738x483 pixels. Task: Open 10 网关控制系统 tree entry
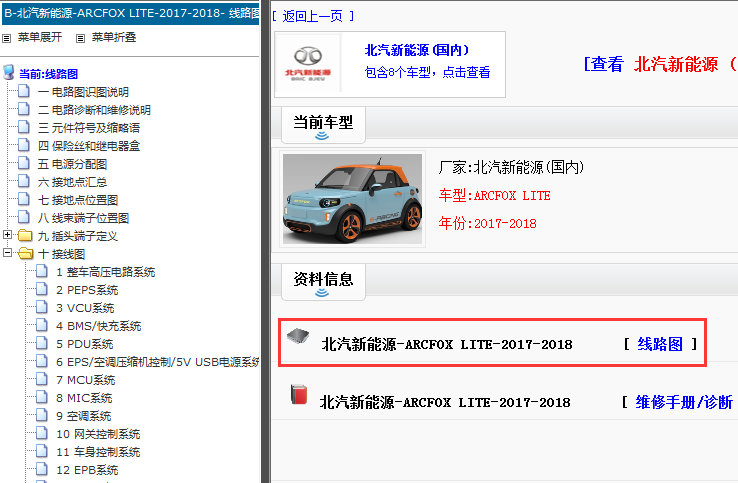(98, 434)
